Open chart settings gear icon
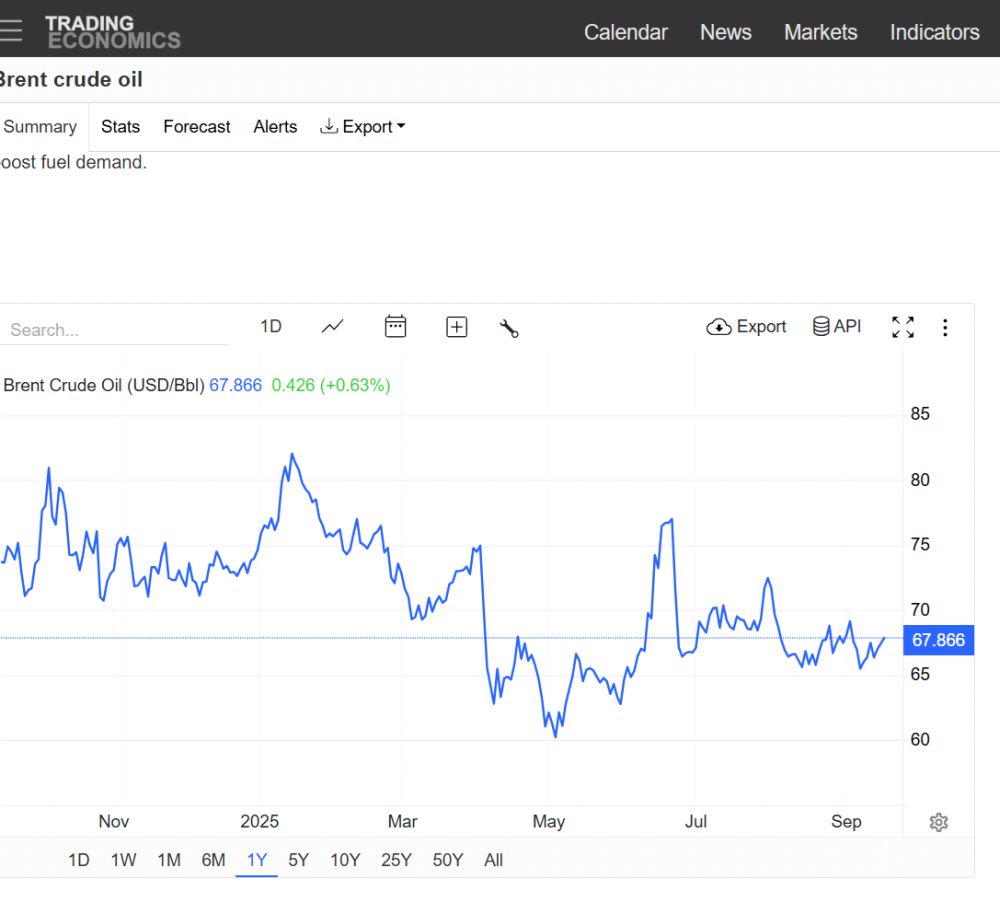 pyautogui.click(x=938, y=822)
